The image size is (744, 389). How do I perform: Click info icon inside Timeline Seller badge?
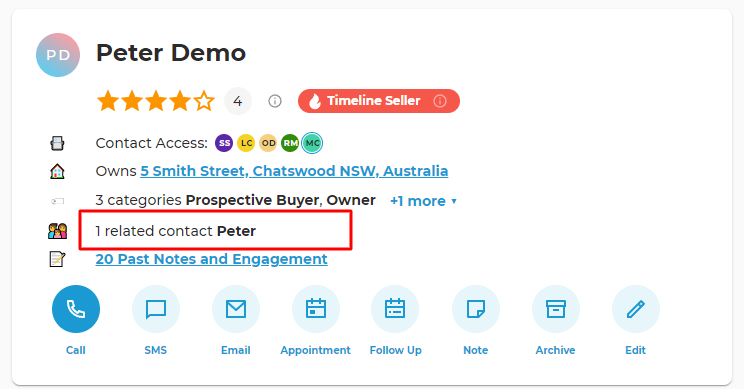tap(440, 101)
